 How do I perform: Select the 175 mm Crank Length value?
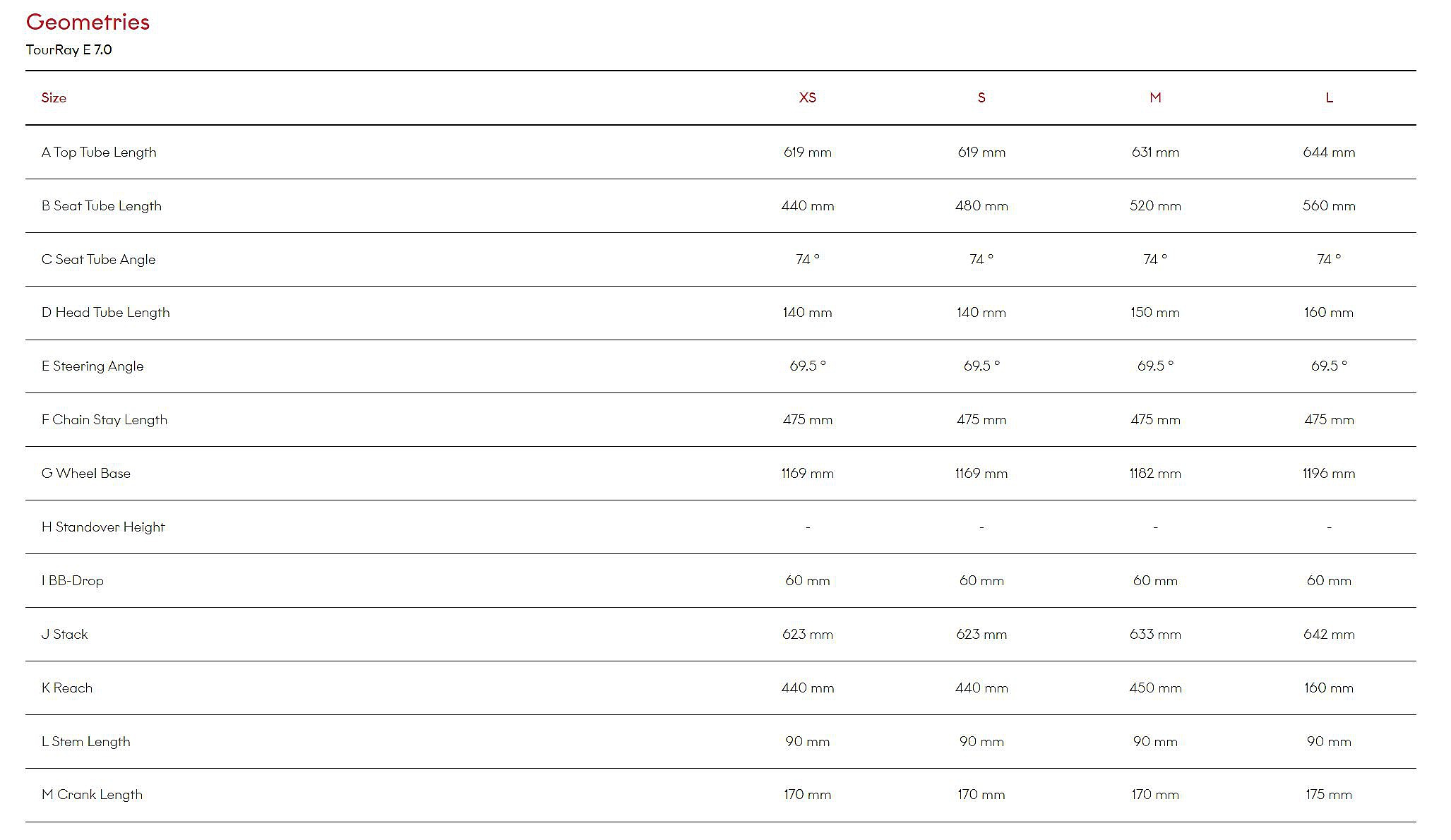[1328, 794]
